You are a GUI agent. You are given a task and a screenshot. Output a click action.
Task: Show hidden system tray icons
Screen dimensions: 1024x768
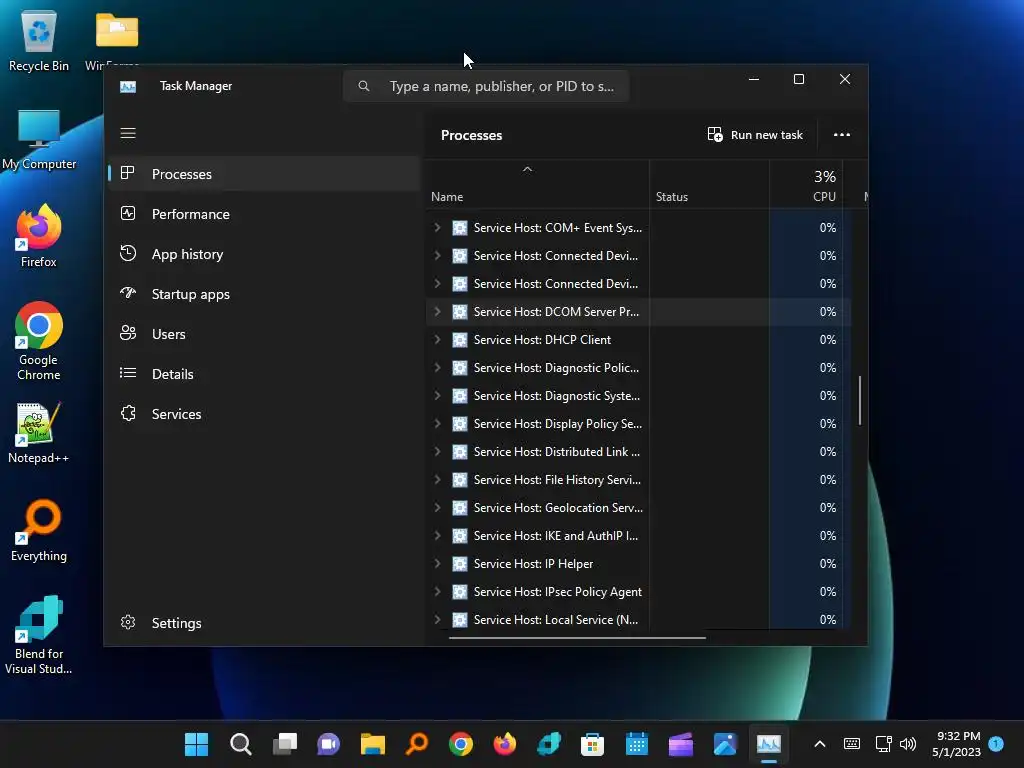(x=820, y=744)
